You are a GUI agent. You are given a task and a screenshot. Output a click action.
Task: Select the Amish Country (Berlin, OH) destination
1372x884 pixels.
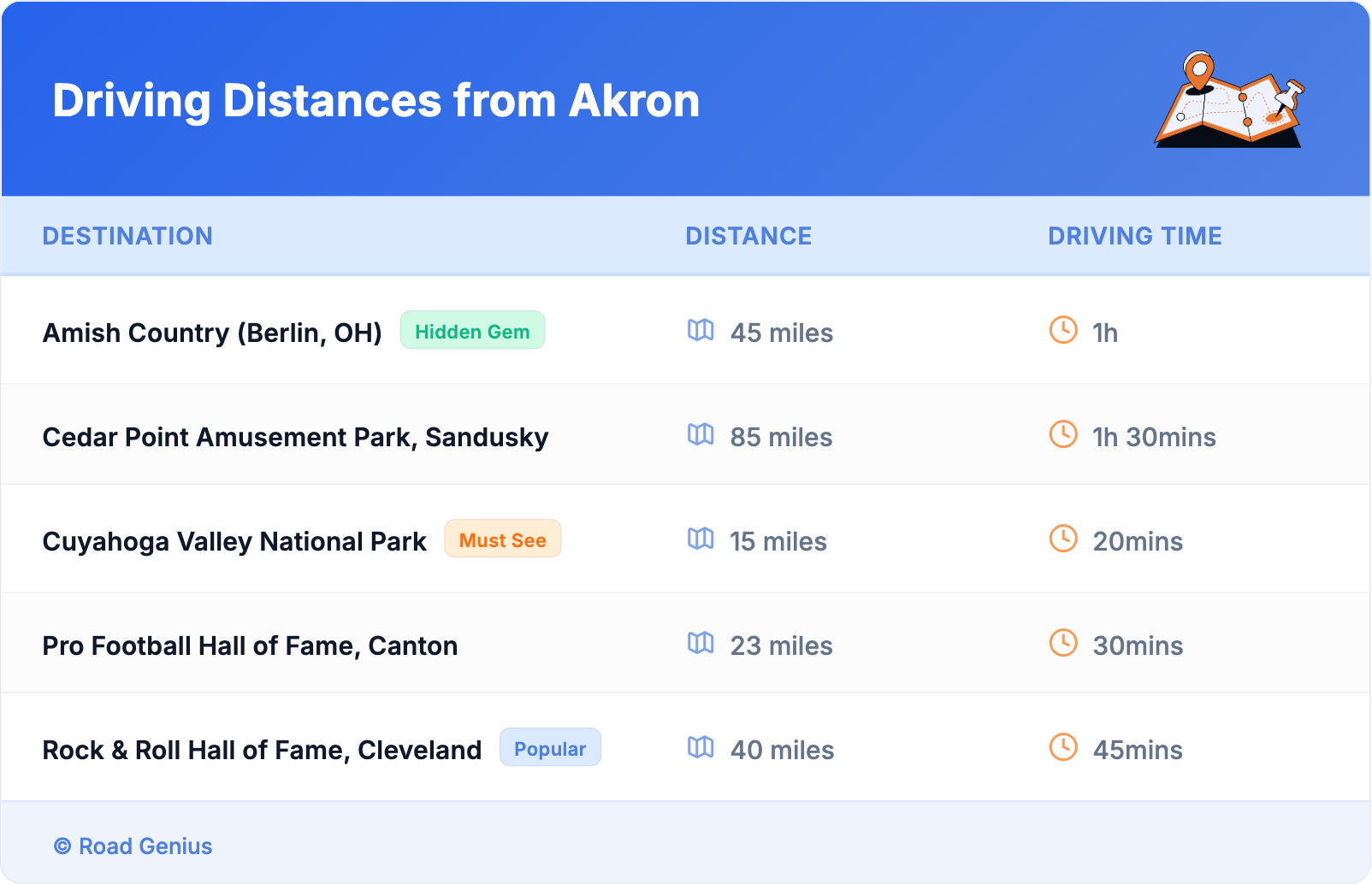[212, 333]
